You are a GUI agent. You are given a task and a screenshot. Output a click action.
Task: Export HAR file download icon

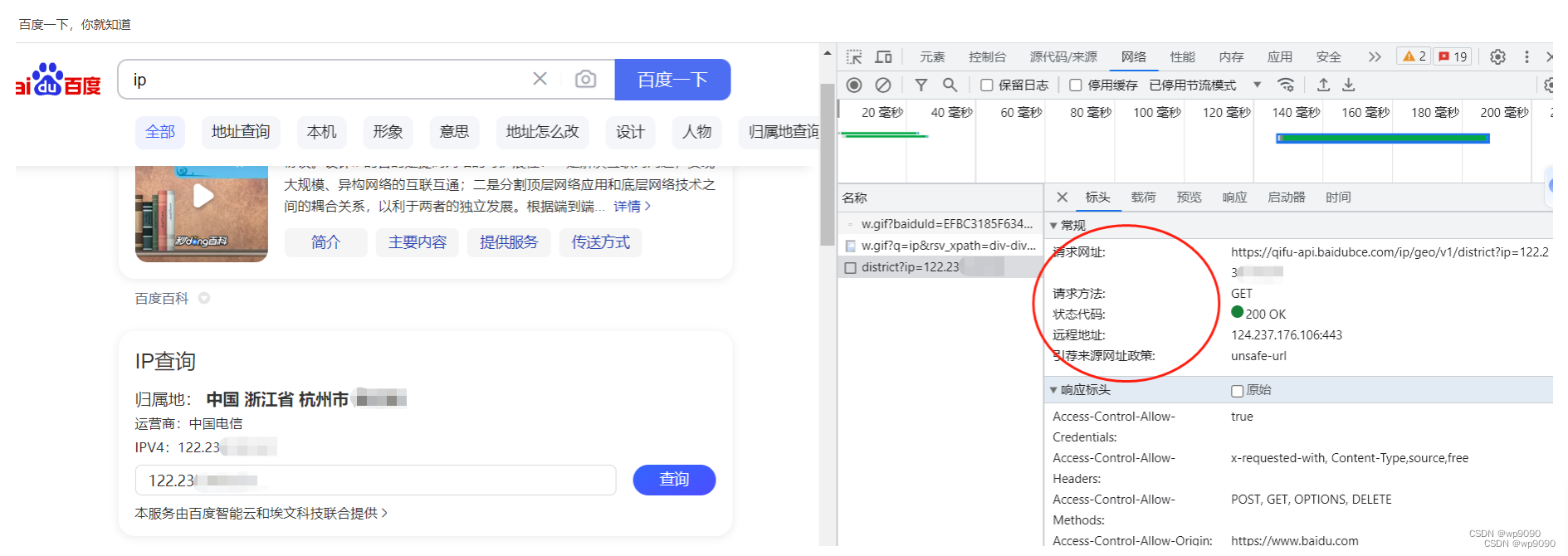[1349, 85]
